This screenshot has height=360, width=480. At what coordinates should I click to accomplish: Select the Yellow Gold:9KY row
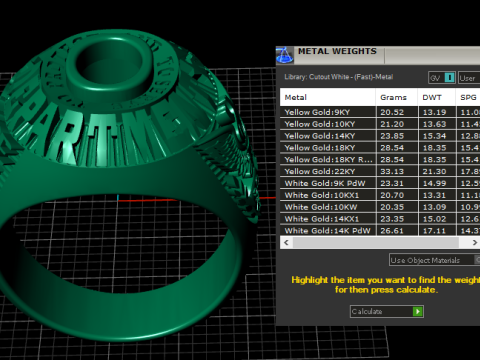(x=380, y=112)
